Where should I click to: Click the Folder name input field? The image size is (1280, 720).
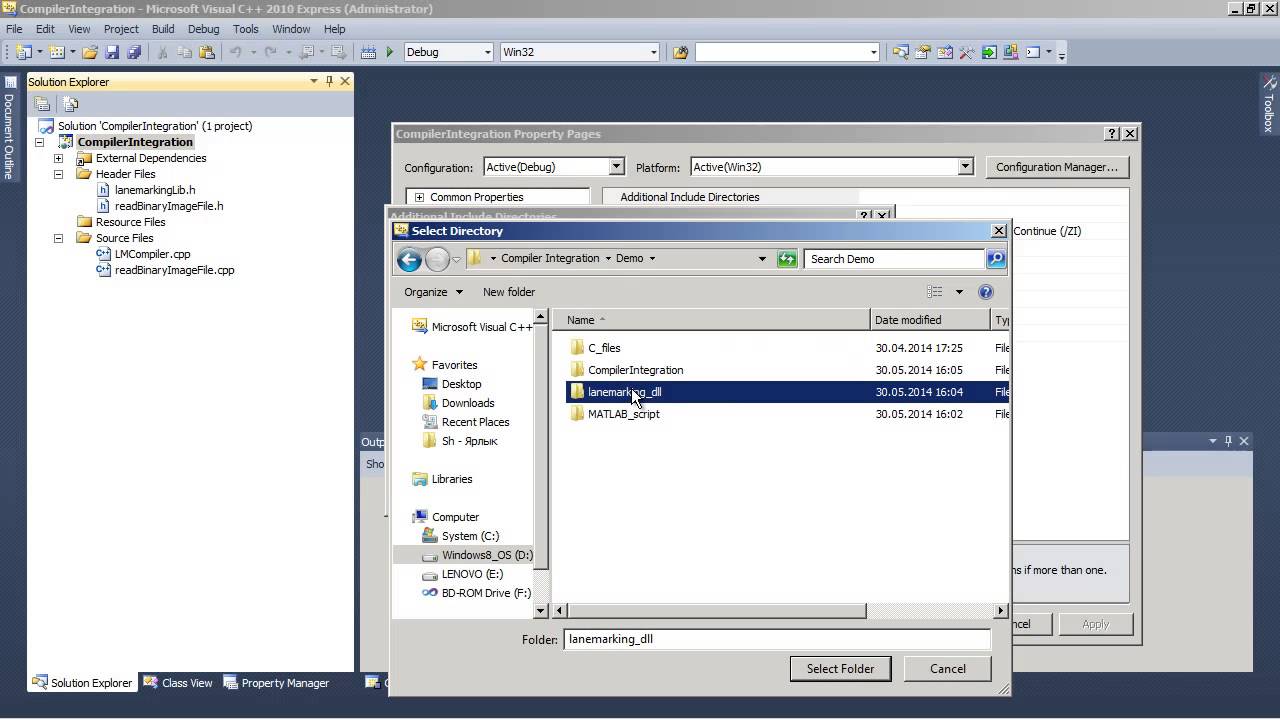click(x=777, y=639)
